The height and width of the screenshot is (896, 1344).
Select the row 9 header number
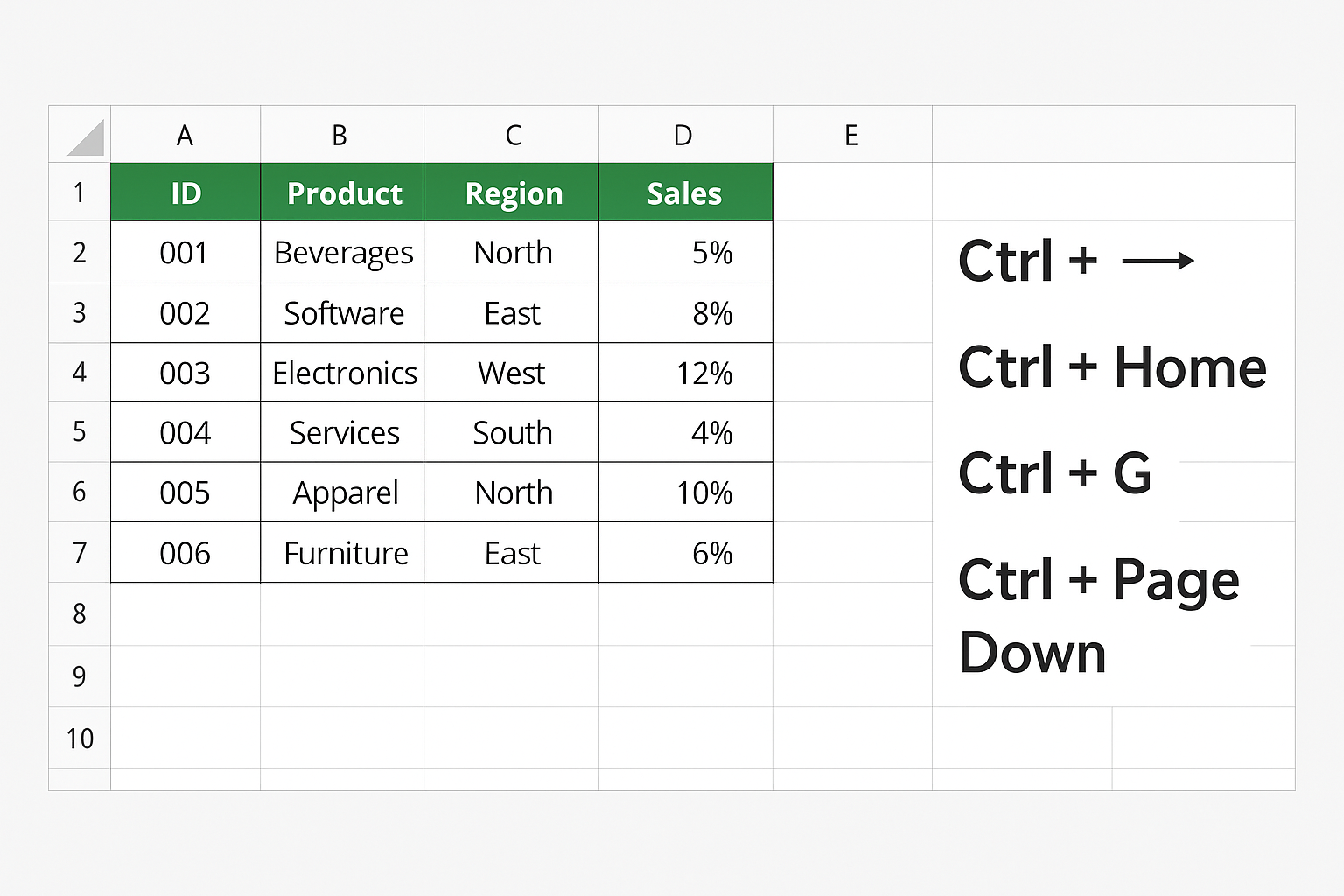click(80, 676)
